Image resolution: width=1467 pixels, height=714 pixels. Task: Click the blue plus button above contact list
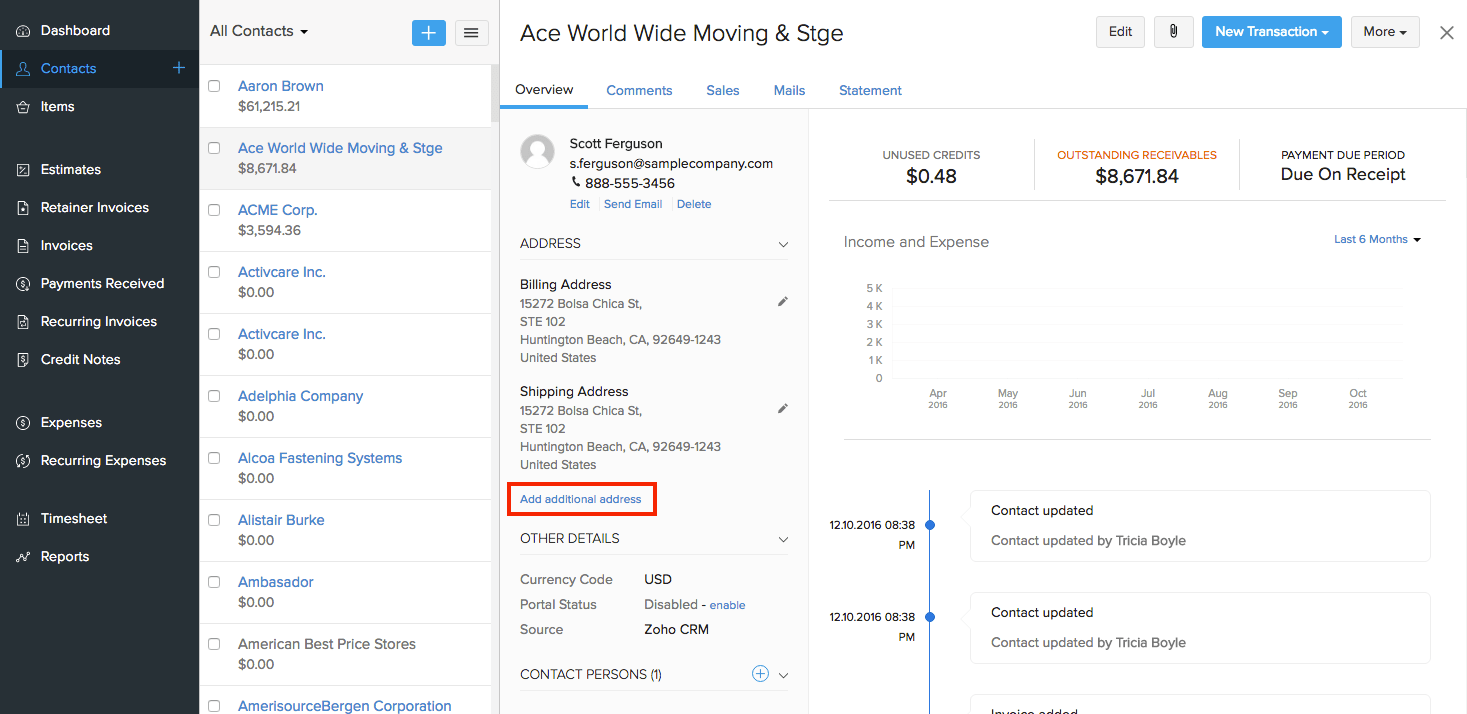(428, 32)
